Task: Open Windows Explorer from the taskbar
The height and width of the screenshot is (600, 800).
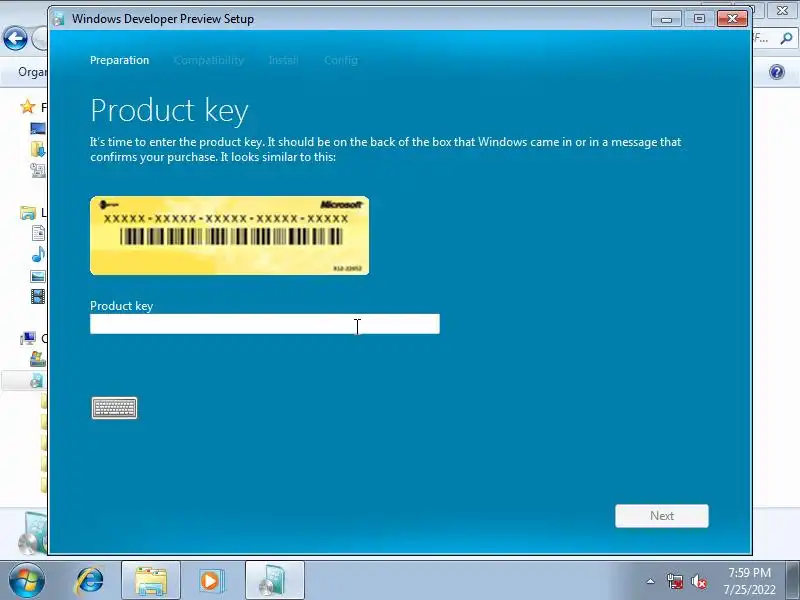Action: point(151,581)
